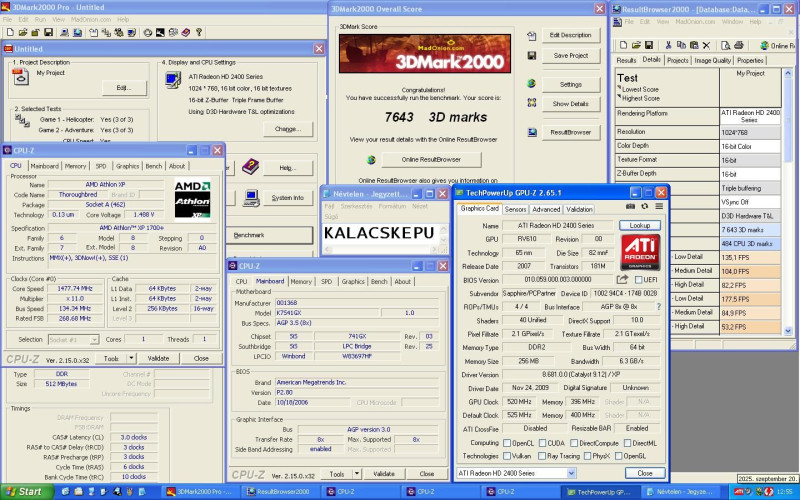Click the ATI Radeon logo in GPU-Z
Screen dimensions: 800x500
click(640, 253)
